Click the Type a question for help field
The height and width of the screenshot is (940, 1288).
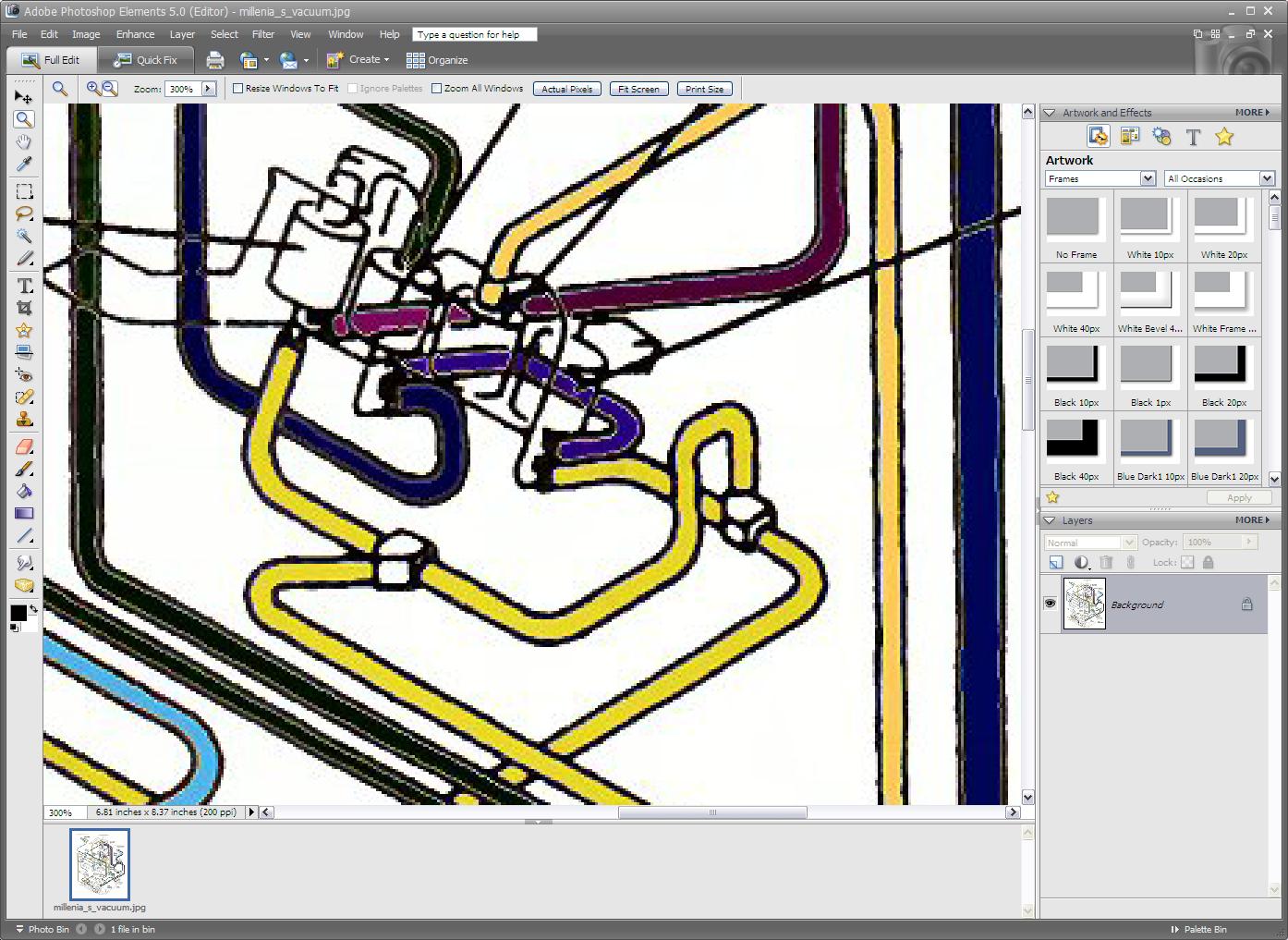(x=474, y=34)
